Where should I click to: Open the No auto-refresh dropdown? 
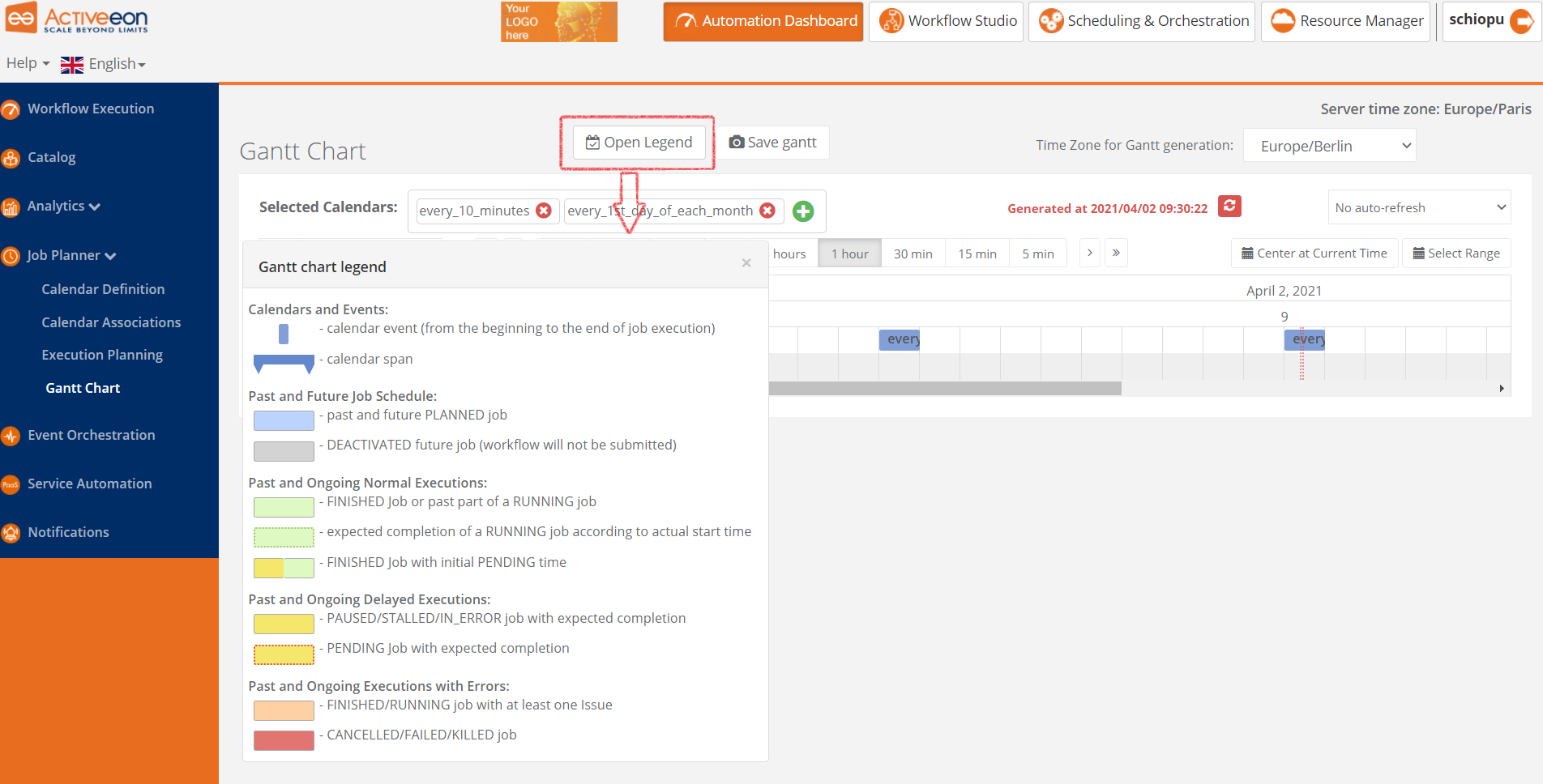pyautogui.click(x=1419, y=207)
